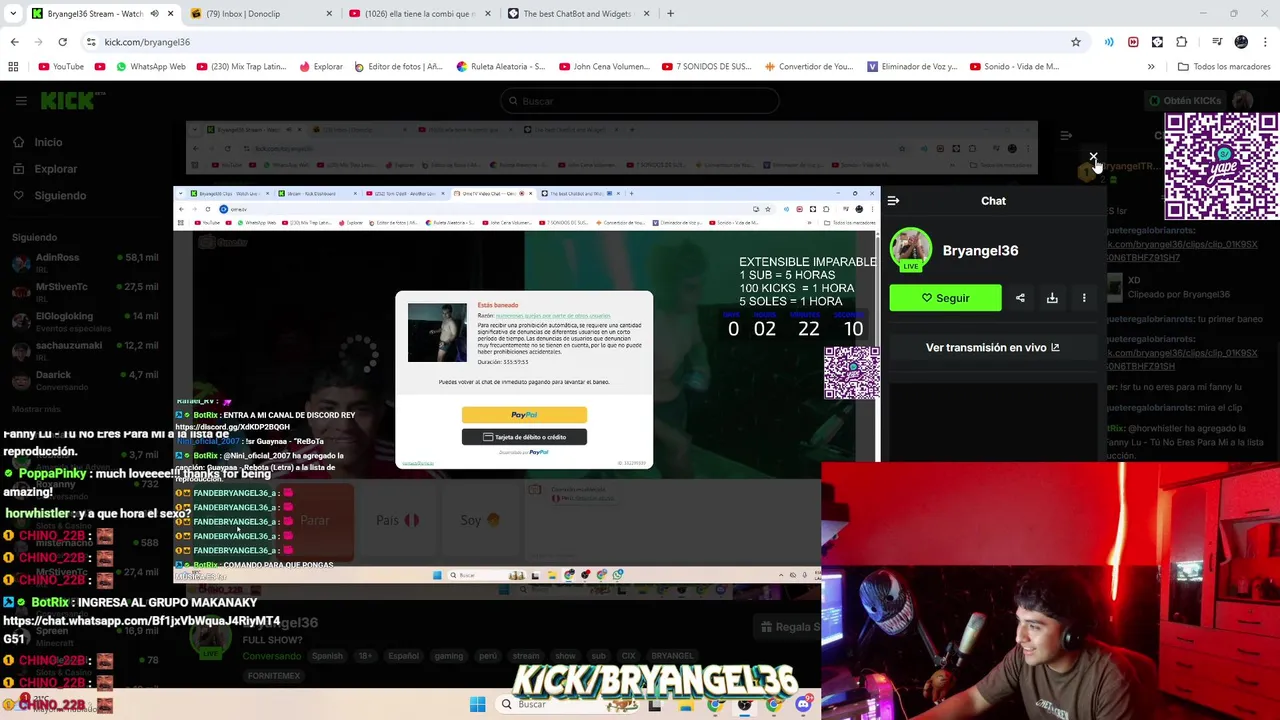Open a new browser tab
Viewport: 1280px width, 720px height.
670,14
